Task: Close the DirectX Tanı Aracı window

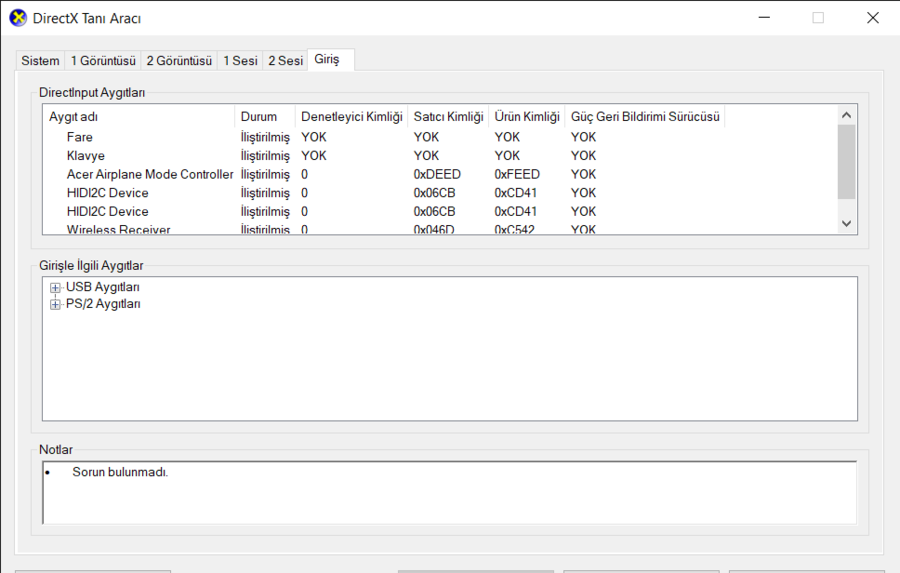Action: pos(872,18)
